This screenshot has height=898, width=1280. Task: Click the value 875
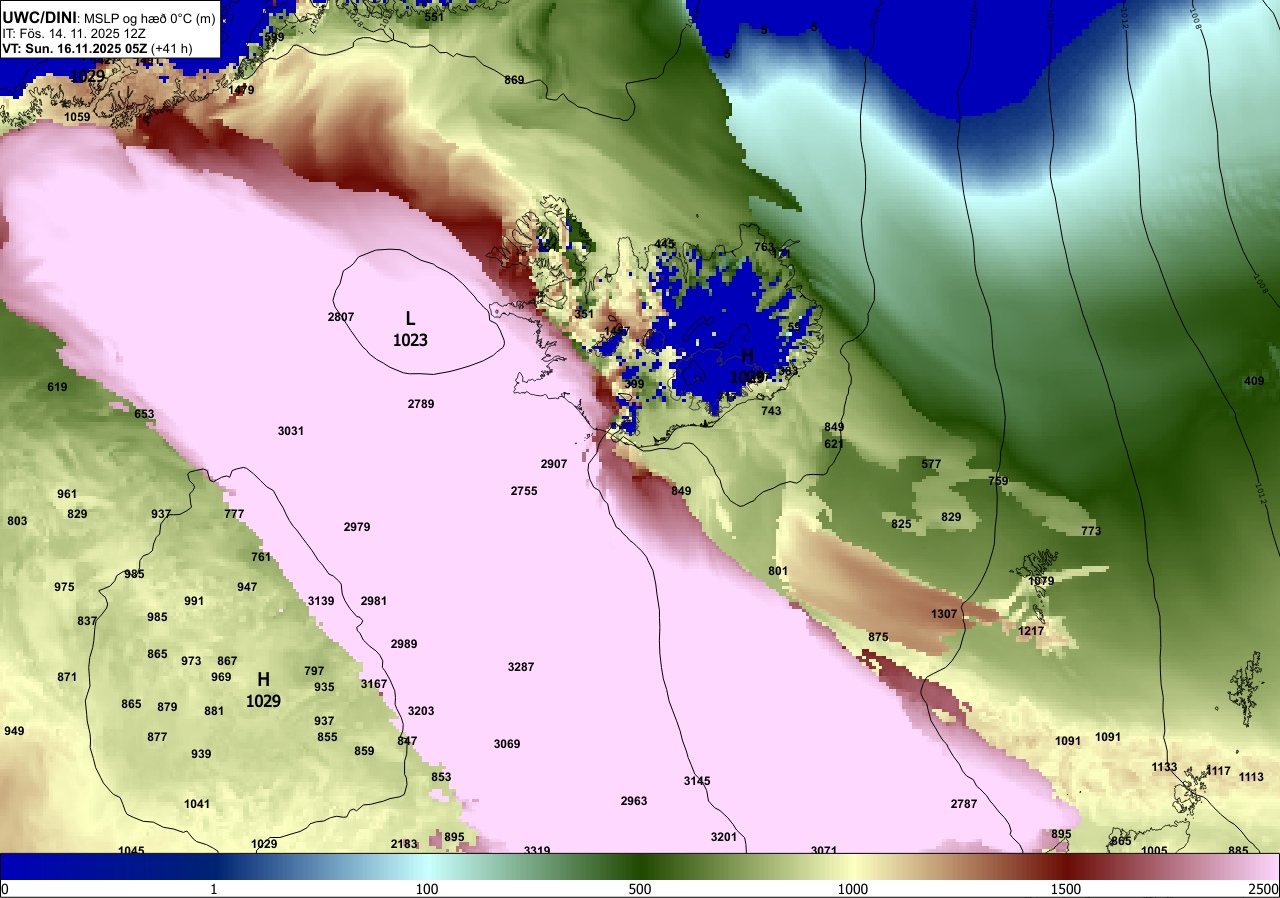coord(878,637)
